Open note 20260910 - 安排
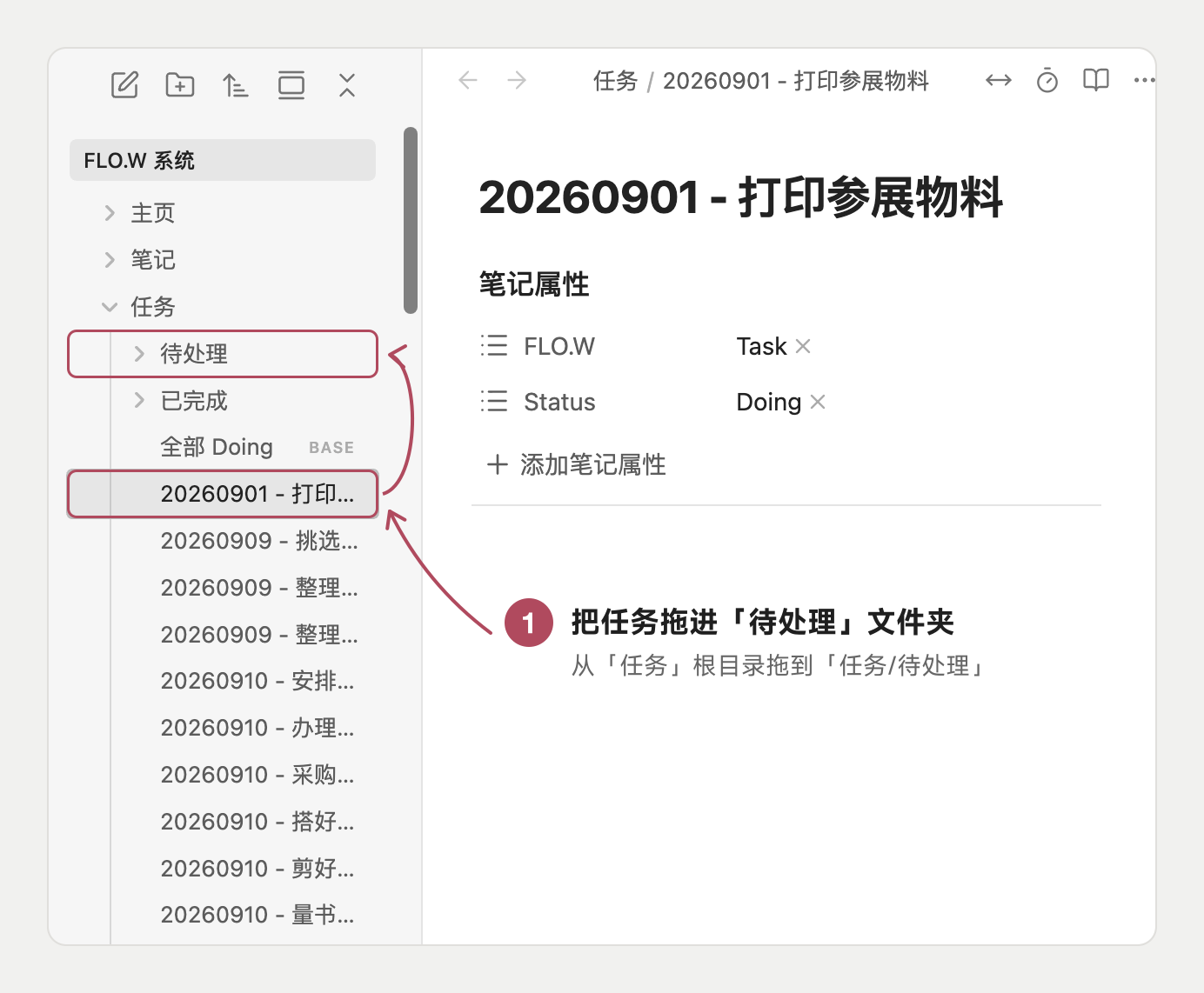The image size is (1204, 993). [223, 681]
